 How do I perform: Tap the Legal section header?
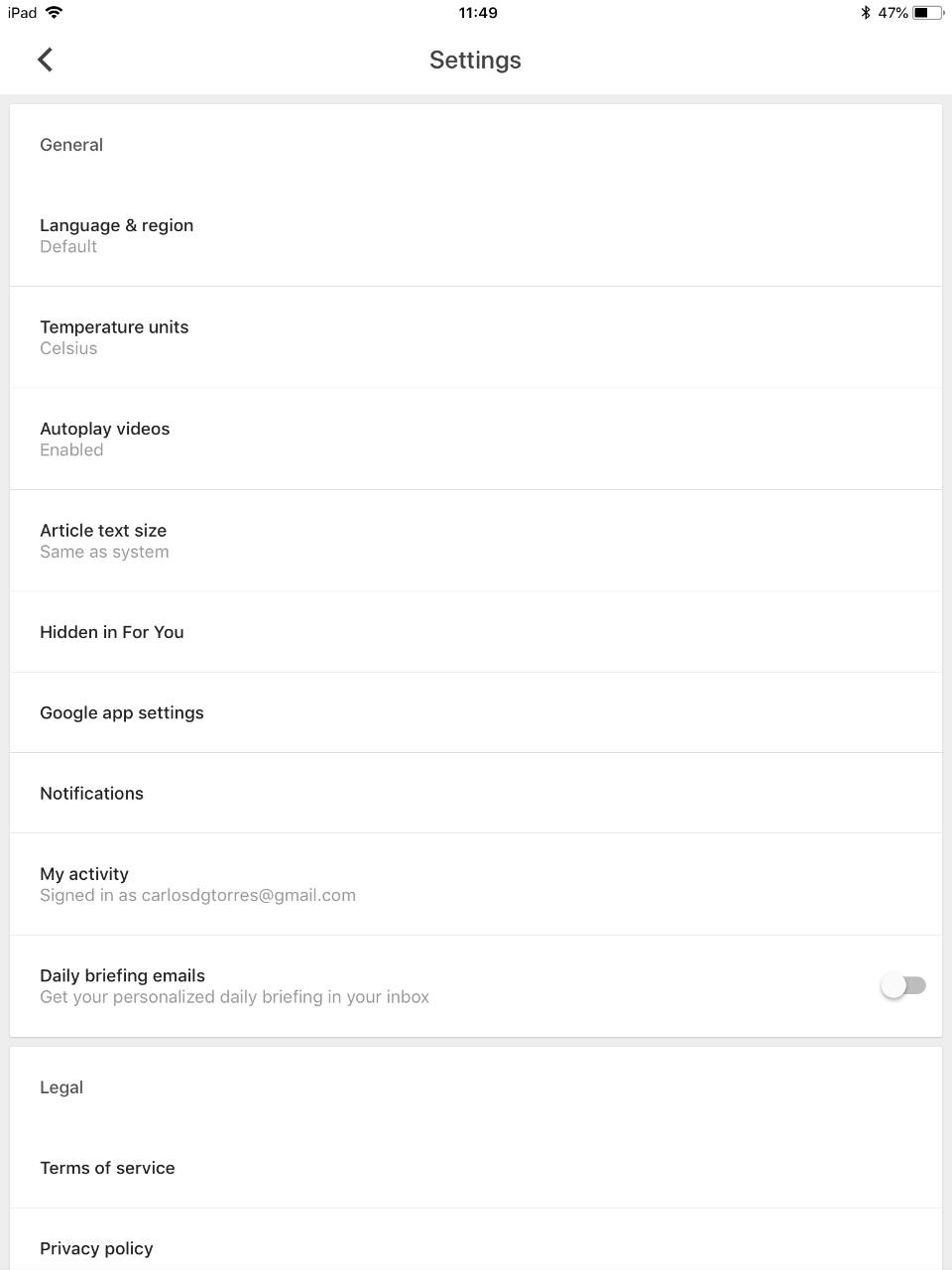[x=61, y=1087]
